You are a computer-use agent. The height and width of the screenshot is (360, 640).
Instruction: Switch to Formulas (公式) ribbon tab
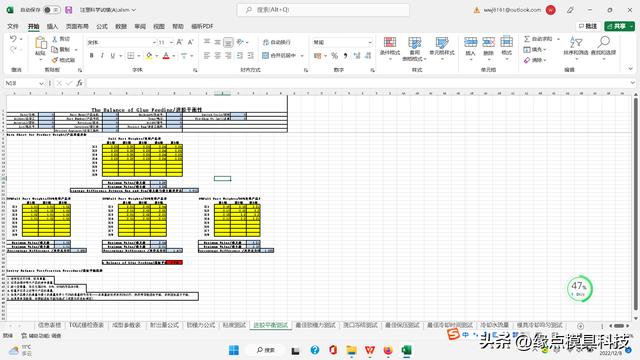pyautogui.click(x=102, y=26)
